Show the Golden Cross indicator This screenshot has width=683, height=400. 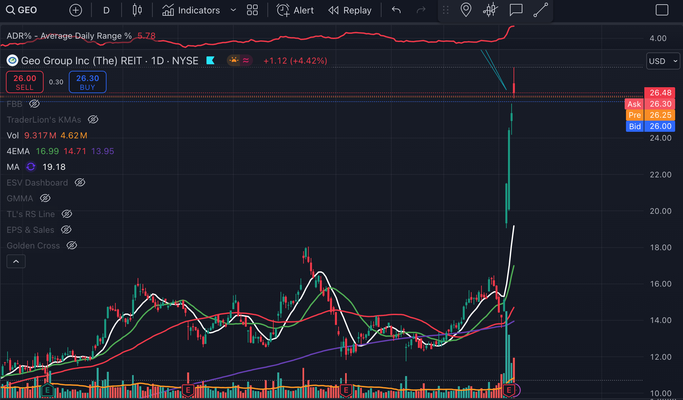pyautogui.click(x=71, y=245)
